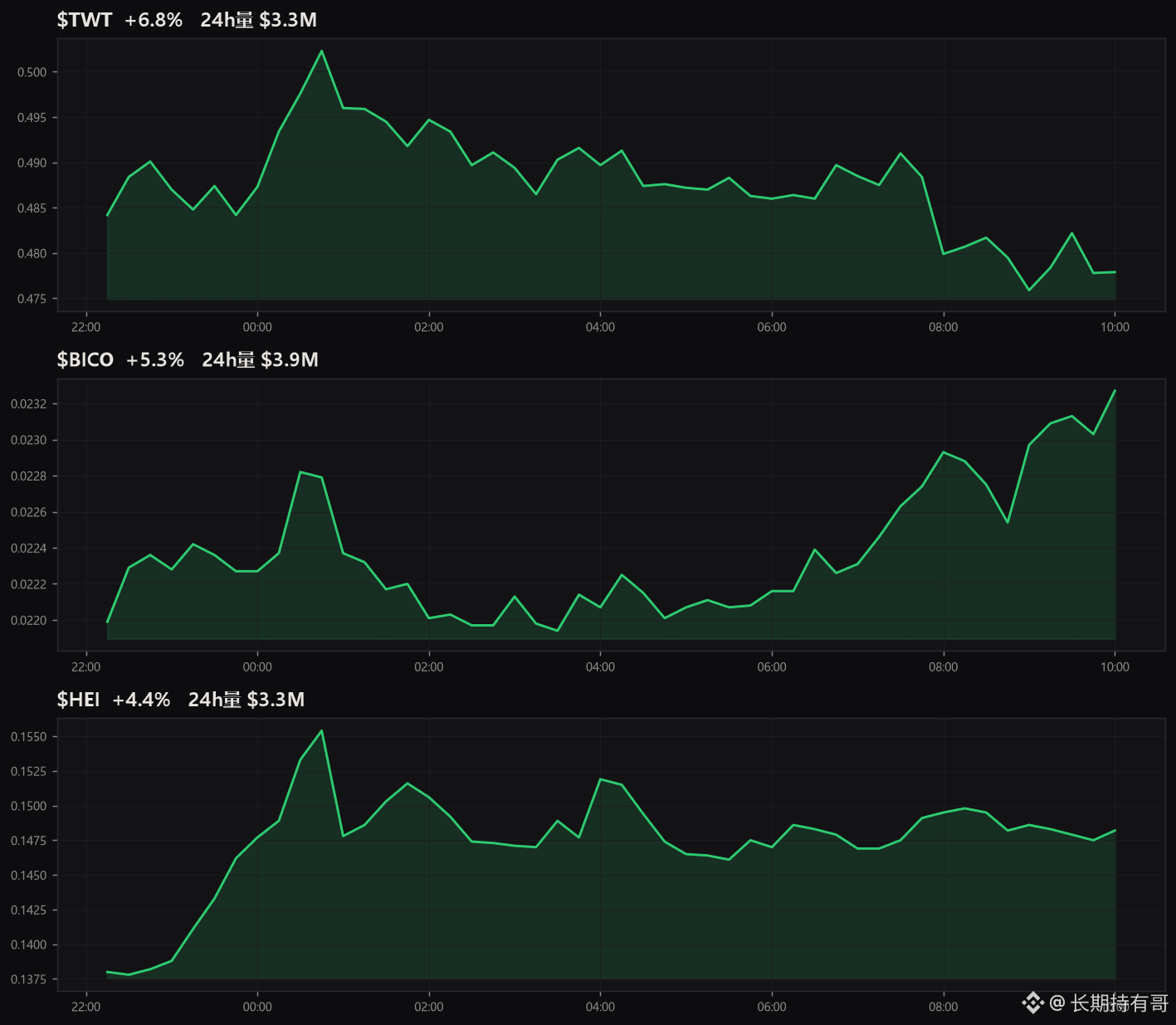Select the 0.475 price label on TWT axis
Screen dimensions: 1176x1025
[x=32, y=299]
